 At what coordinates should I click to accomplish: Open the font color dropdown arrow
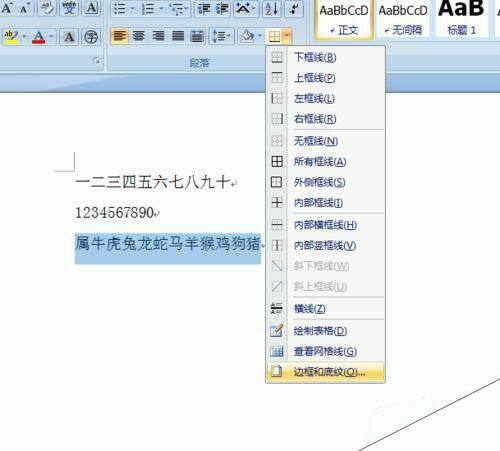[51, 36]
